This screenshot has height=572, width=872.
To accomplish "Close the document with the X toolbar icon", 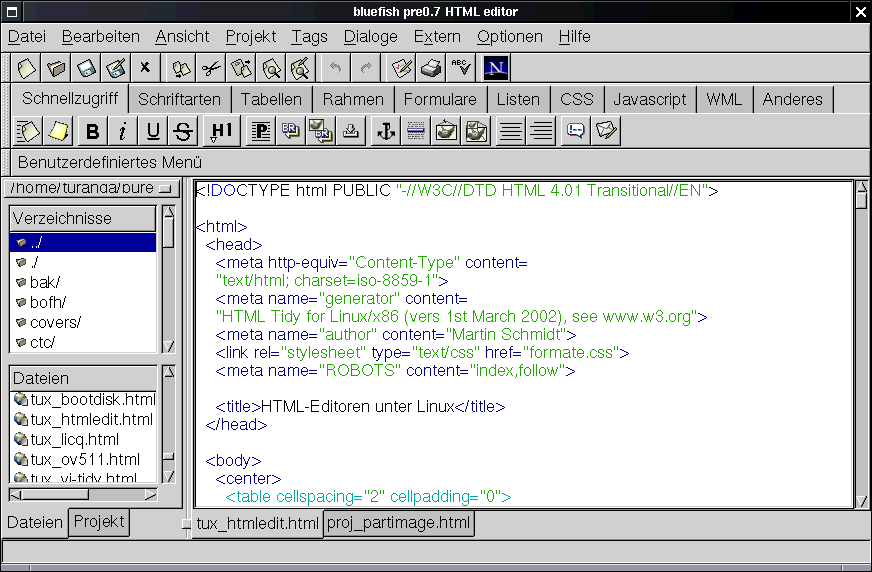I will tap(145, 68).
